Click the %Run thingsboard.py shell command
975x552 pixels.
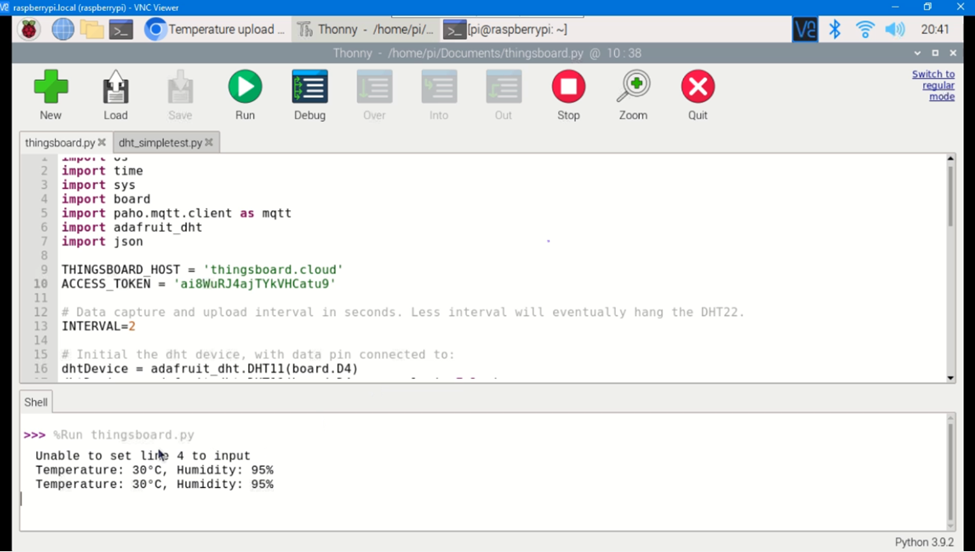124,435
